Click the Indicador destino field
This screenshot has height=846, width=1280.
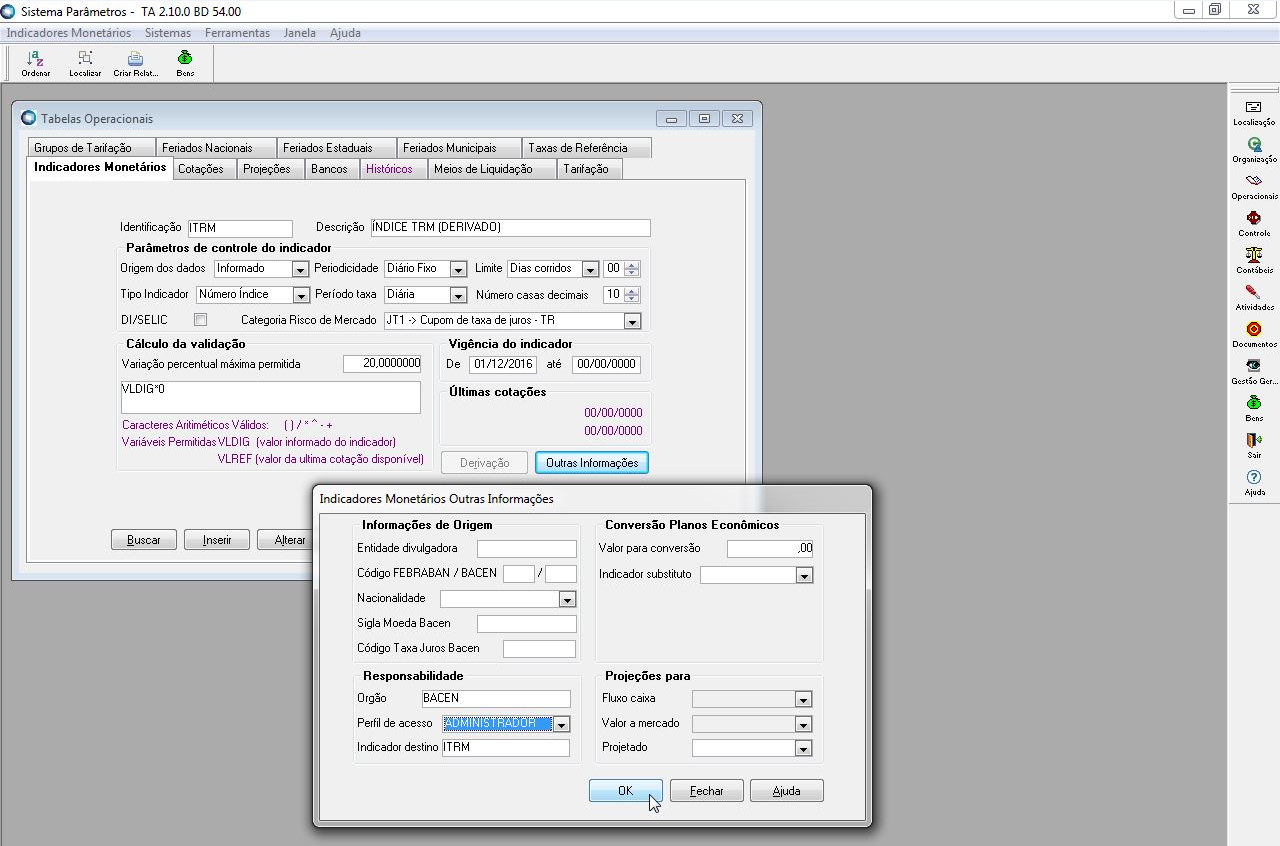click(506, 748)
